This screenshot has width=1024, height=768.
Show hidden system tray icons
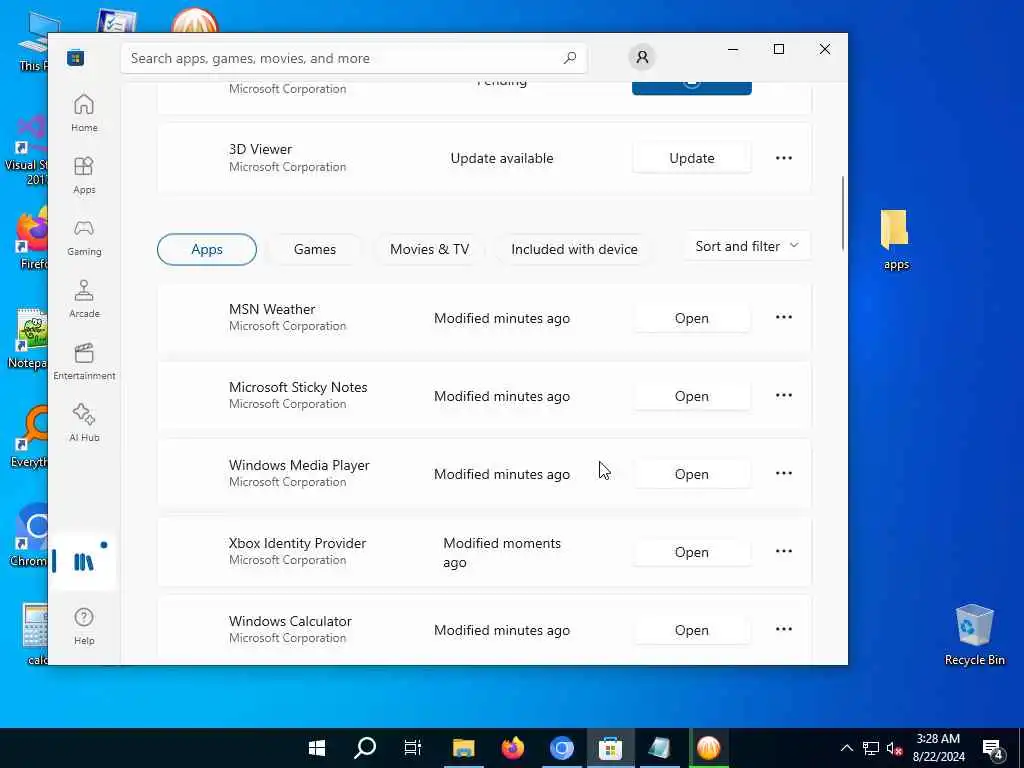(x=846, y=748)
